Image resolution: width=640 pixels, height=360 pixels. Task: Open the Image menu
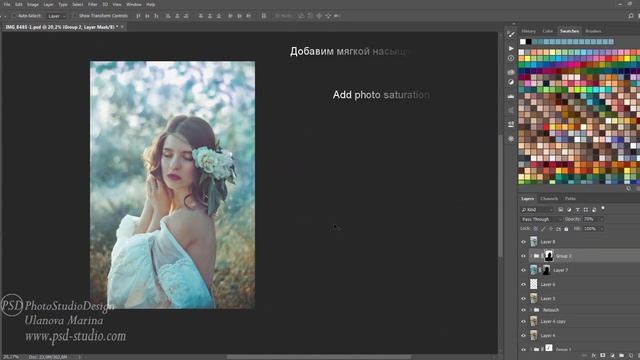[33, 4]
